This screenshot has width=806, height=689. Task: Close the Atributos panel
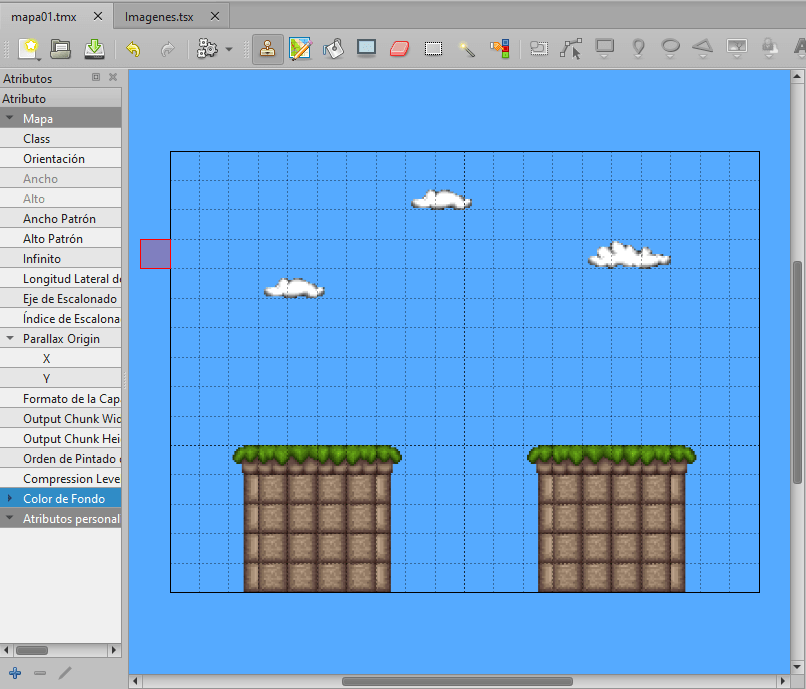coord(113,78)
